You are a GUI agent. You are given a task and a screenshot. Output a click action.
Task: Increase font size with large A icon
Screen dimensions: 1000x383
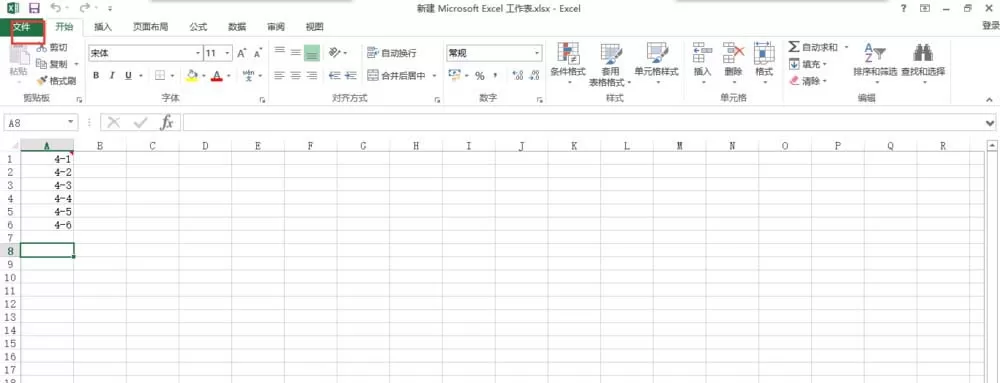click(242, 54)
